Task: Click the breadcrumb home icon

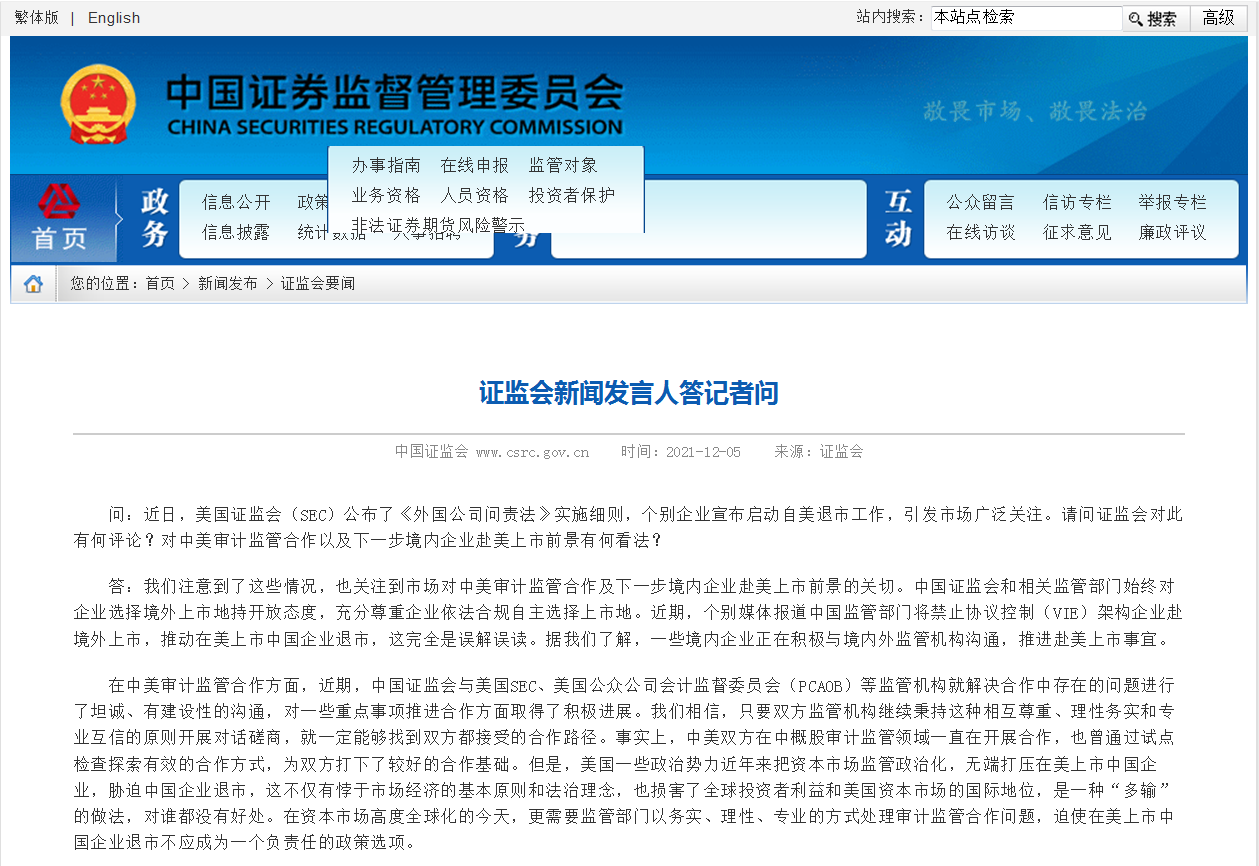Action: coord(34,284)
